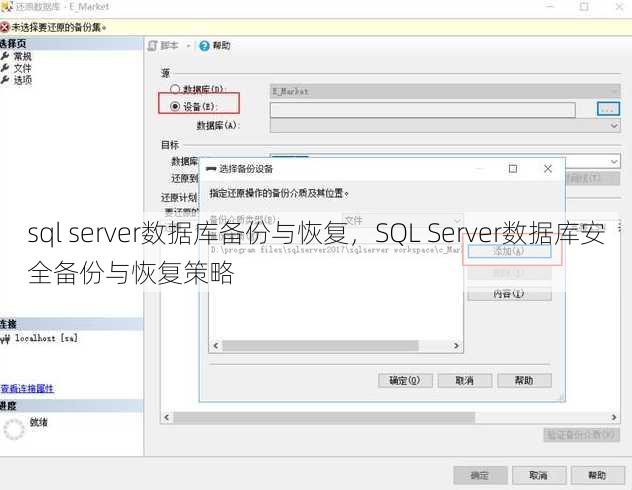Click the 帮助 label in the toolbar
632x490 pixels.
tap(221, 46)
